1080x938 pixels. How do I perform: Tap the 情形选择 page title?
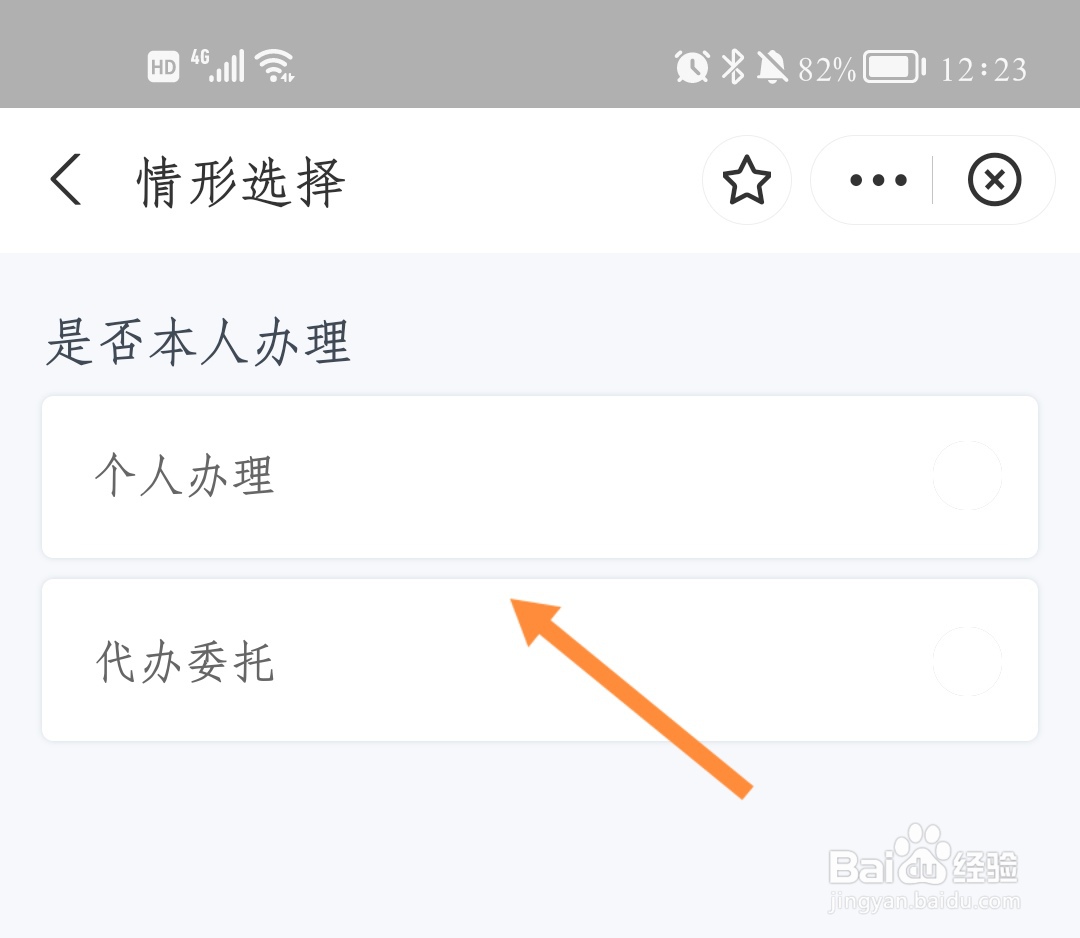(x=240, y=182)
